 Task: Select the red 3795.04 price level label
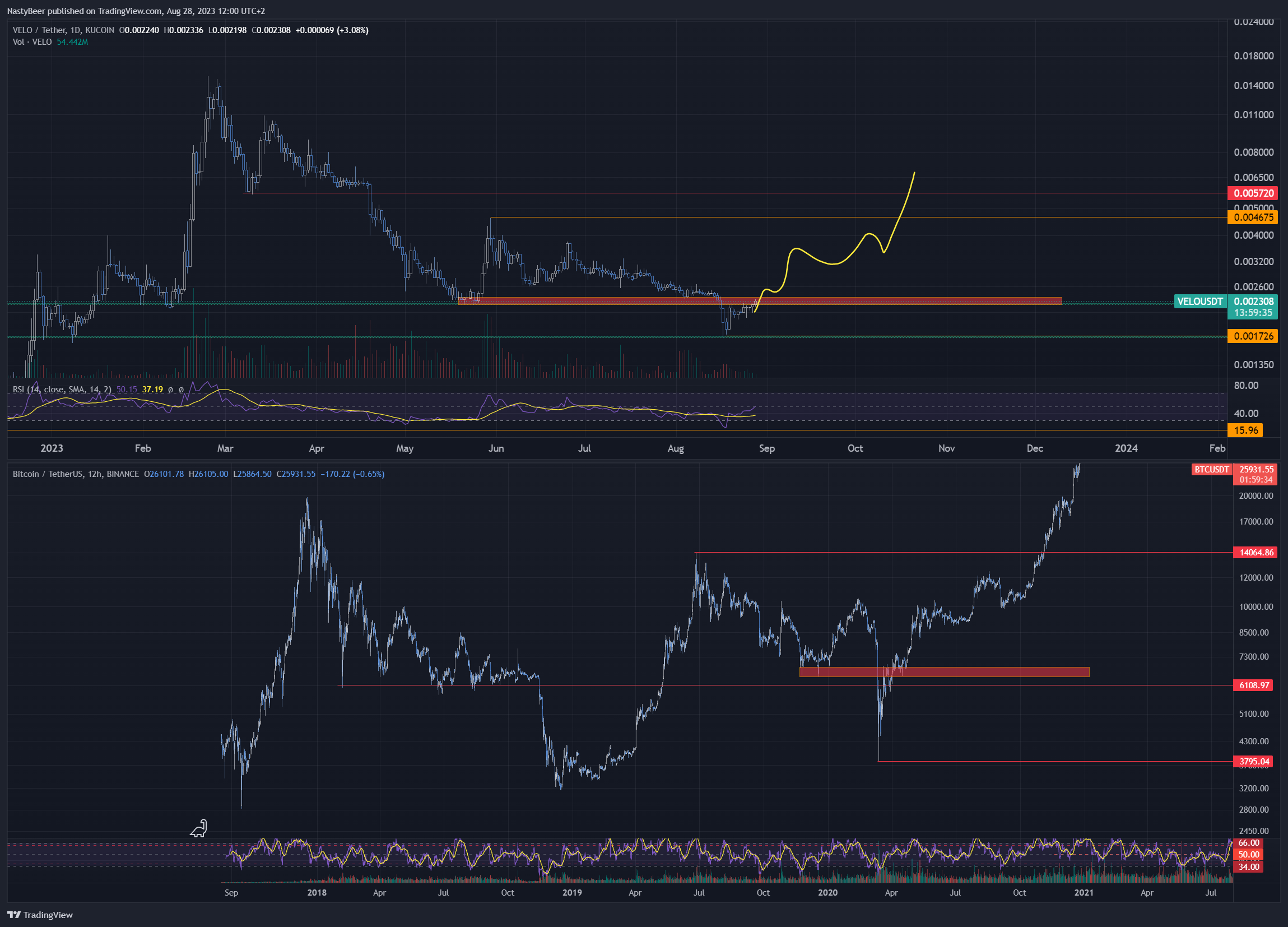click(1253, 761)
